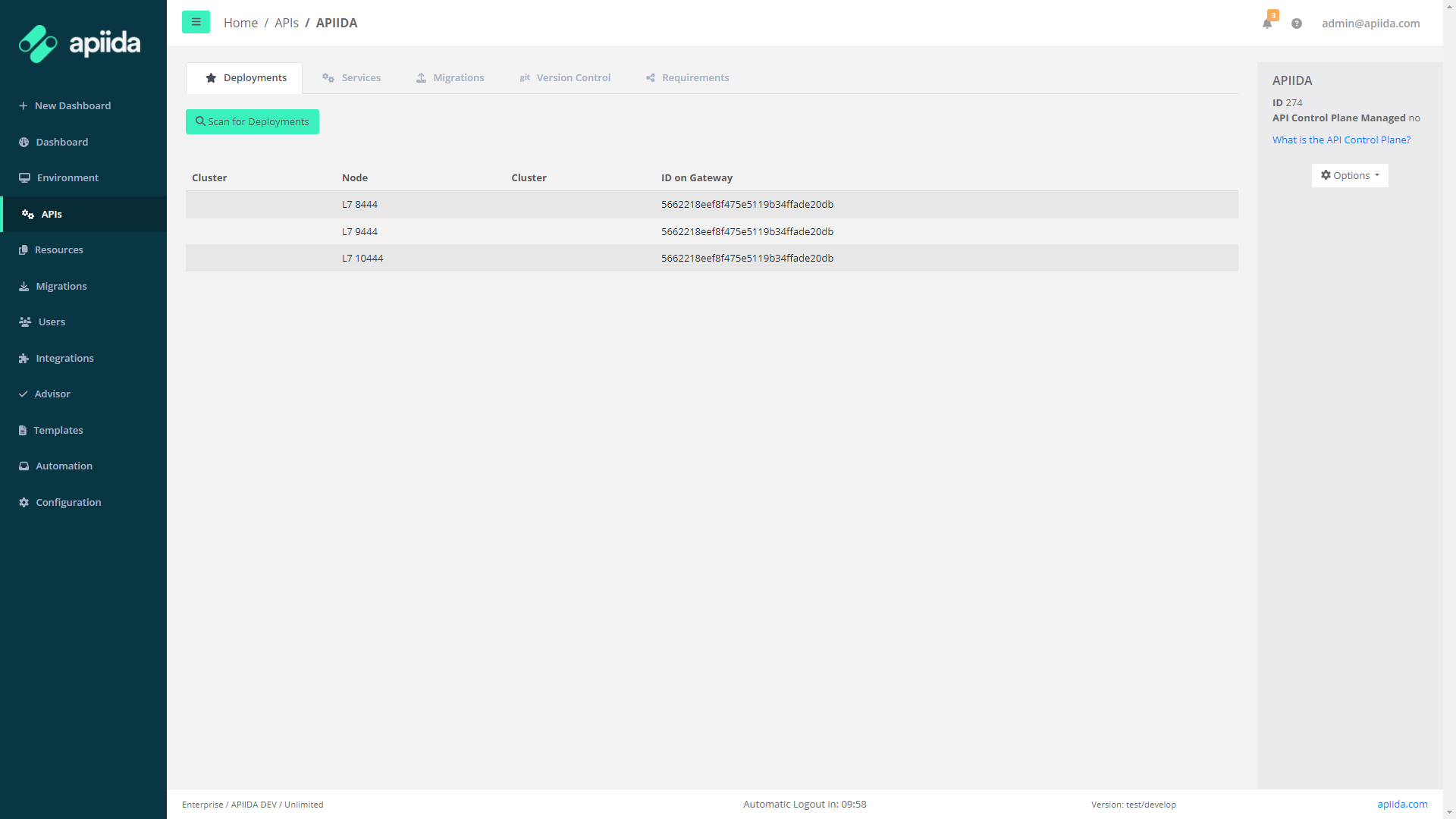The image size is (1456, 819).
Task: Open the admin@apiida.com user menu
Action: click(x=1370, y=24)
